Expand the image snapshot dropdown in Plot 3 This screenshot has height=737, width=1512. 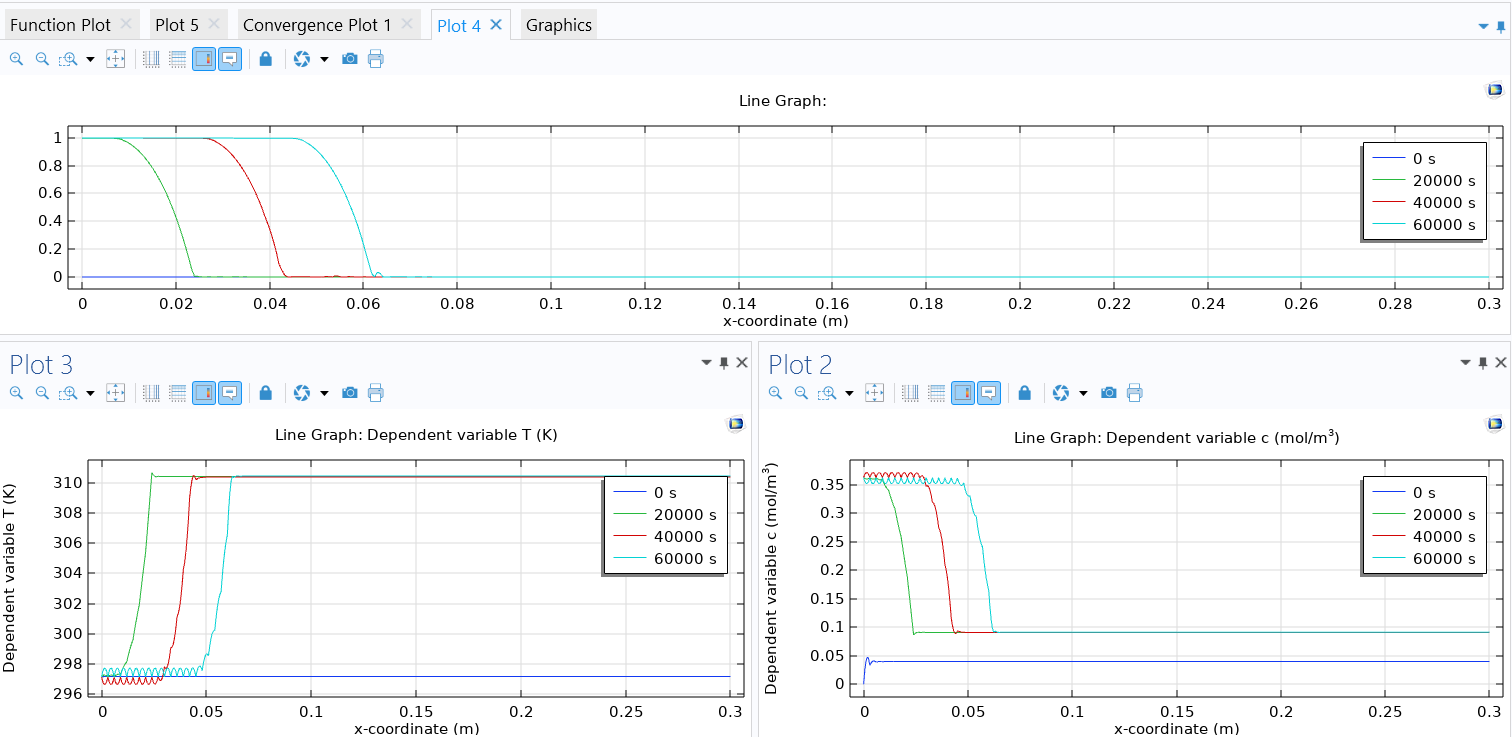324,393
